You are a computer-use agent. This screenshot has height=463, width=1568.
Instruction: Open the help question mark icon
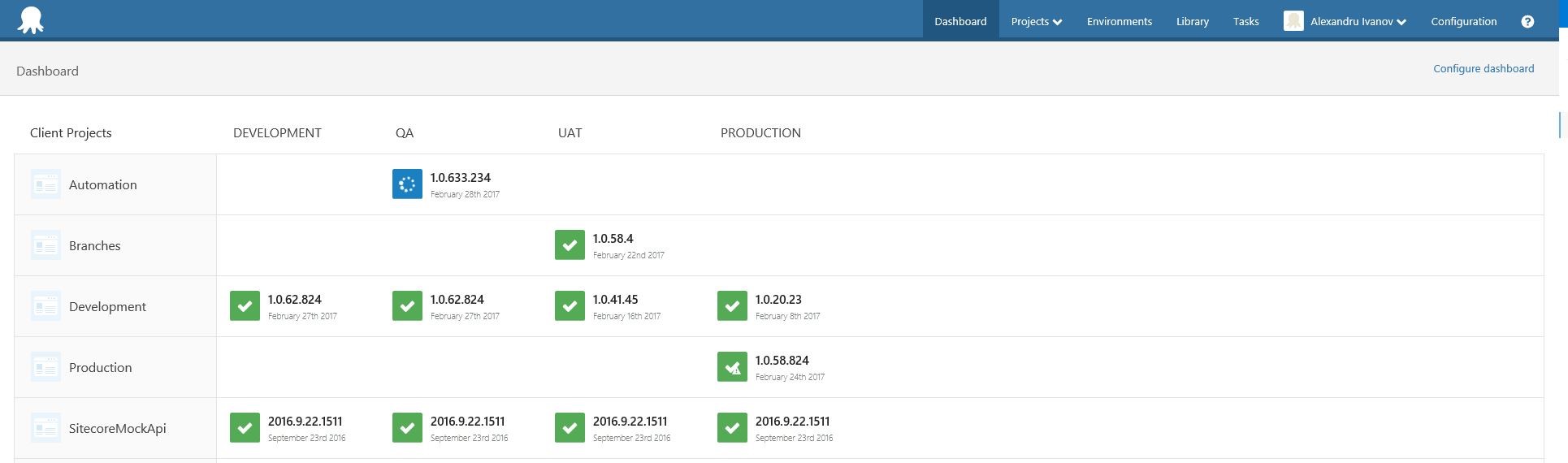click(1527, 22)
